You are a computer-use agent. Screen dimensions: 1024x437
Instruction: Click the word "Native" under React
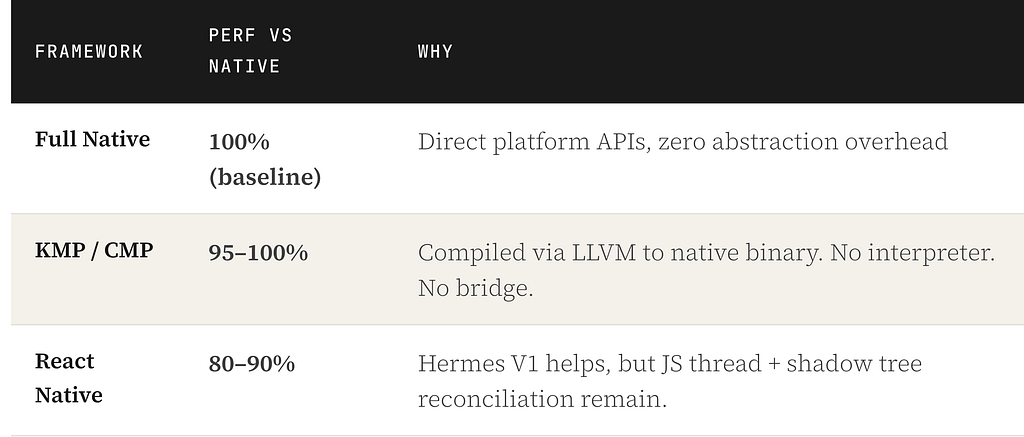click(69, 395)
